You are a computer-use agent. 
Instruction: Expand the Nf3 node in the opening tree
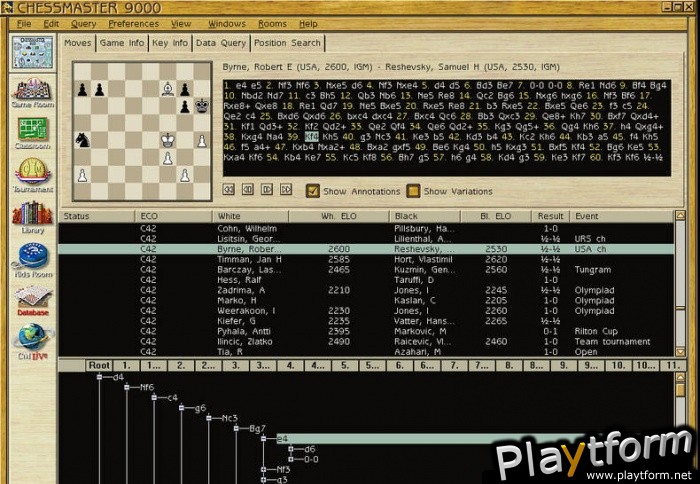[263, 470]
